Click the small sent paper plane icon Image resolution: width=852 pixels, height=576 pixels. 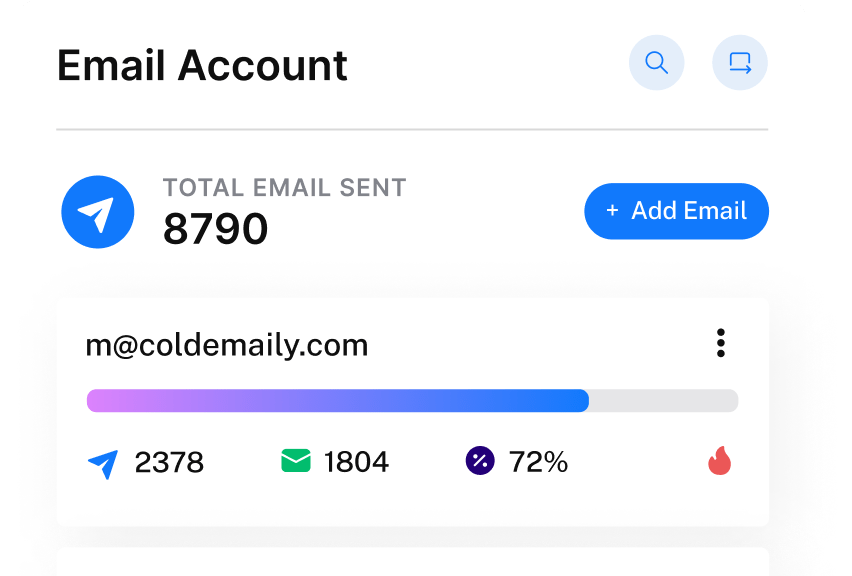coord(103,463)
